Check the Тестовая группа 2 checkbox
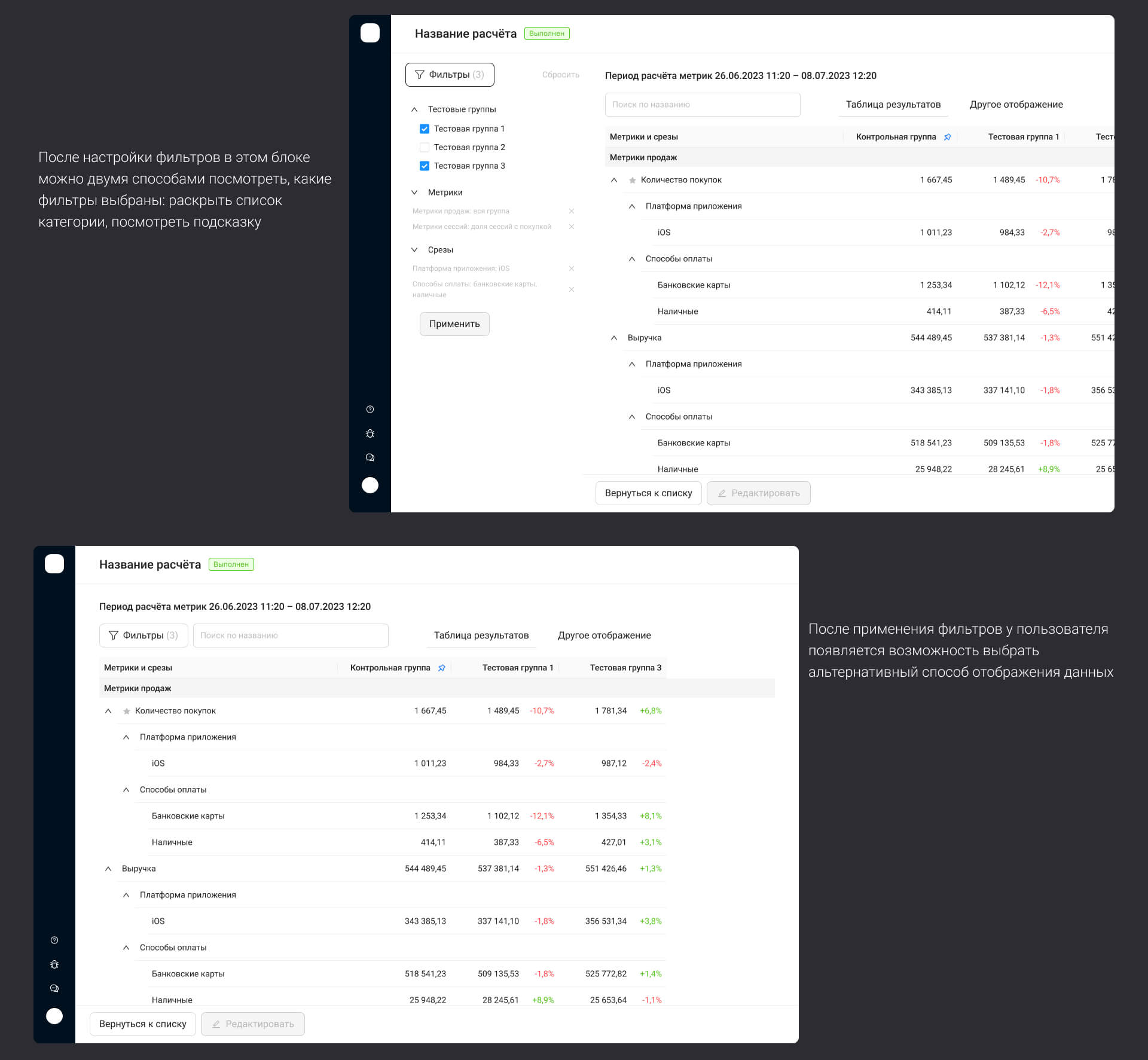 click(x=425, y=147)
